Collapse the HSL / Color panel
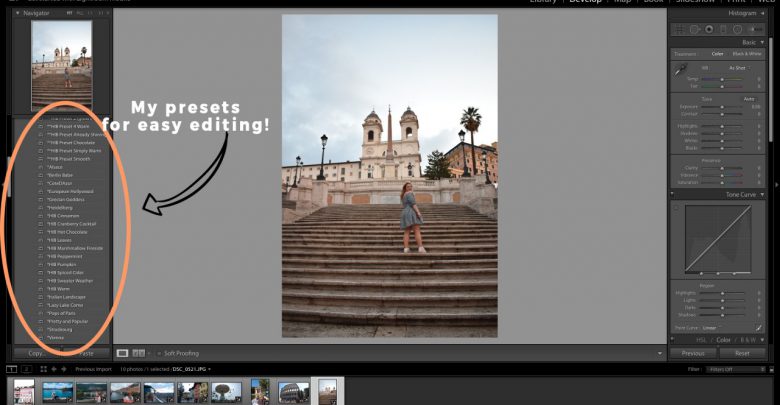This screenshot has height=405, width=780. (762, 340)
